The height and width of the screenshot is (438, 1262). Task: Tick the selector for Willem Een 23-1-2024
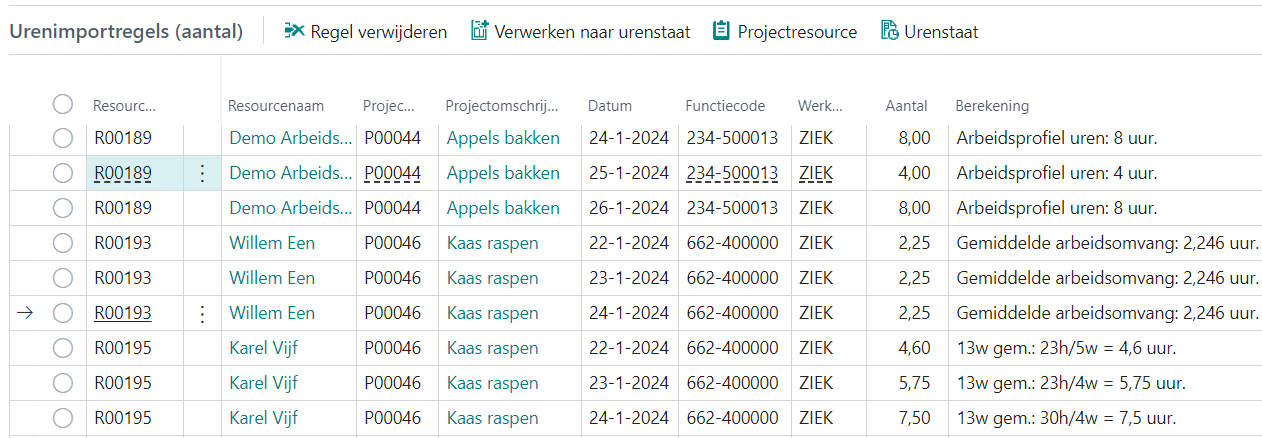coord(63,278)
